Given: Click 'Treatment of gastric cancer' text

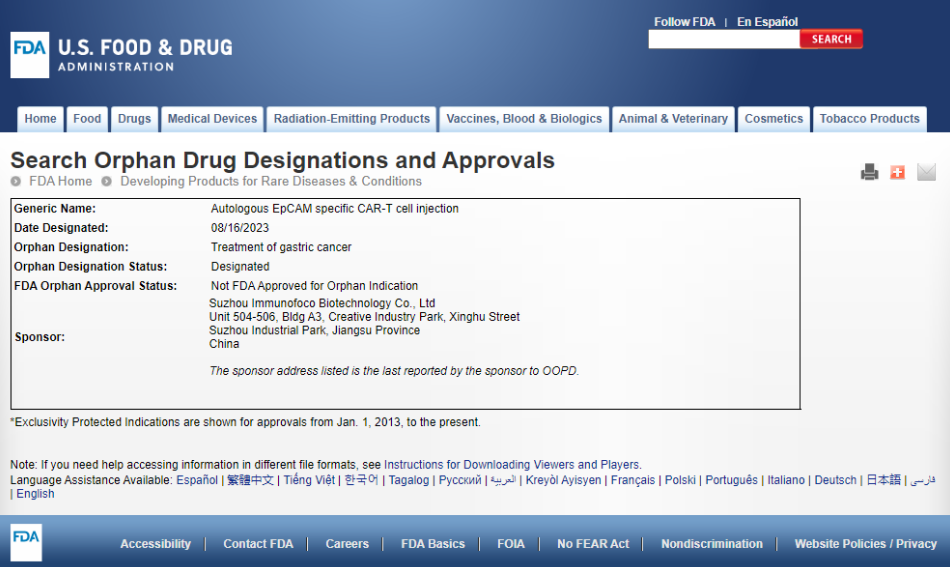Looking at the screenshot, I should click(281, 247).
